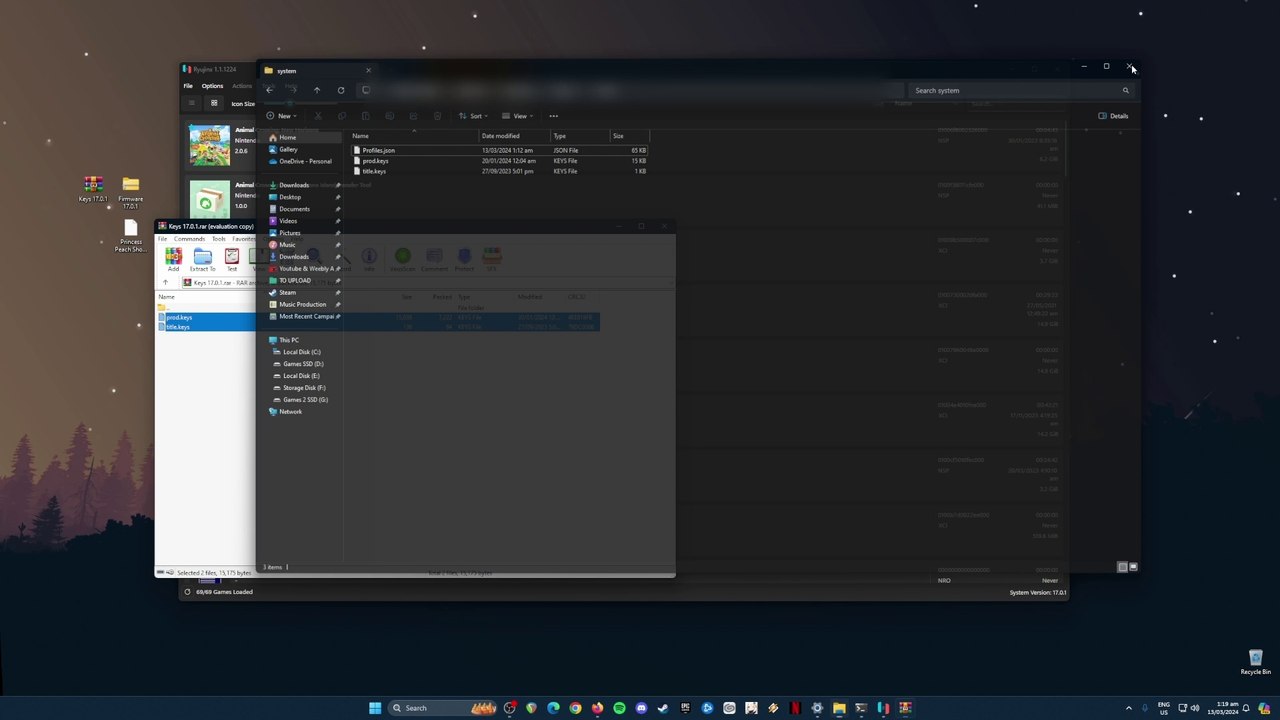Open the Documents quick access folder
The width and height of the screenshot is (1280, 720).
pos(294,209)
